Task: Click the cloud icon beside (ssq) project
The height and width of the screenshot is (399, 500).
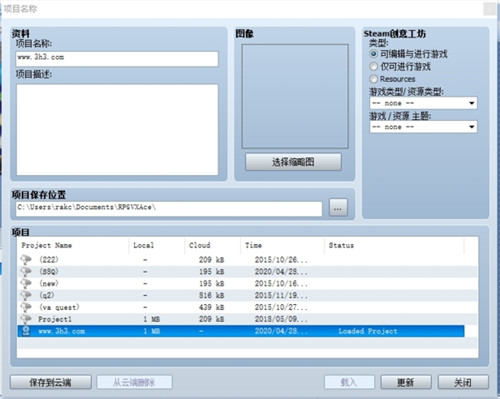Action: tap(26, 271)
